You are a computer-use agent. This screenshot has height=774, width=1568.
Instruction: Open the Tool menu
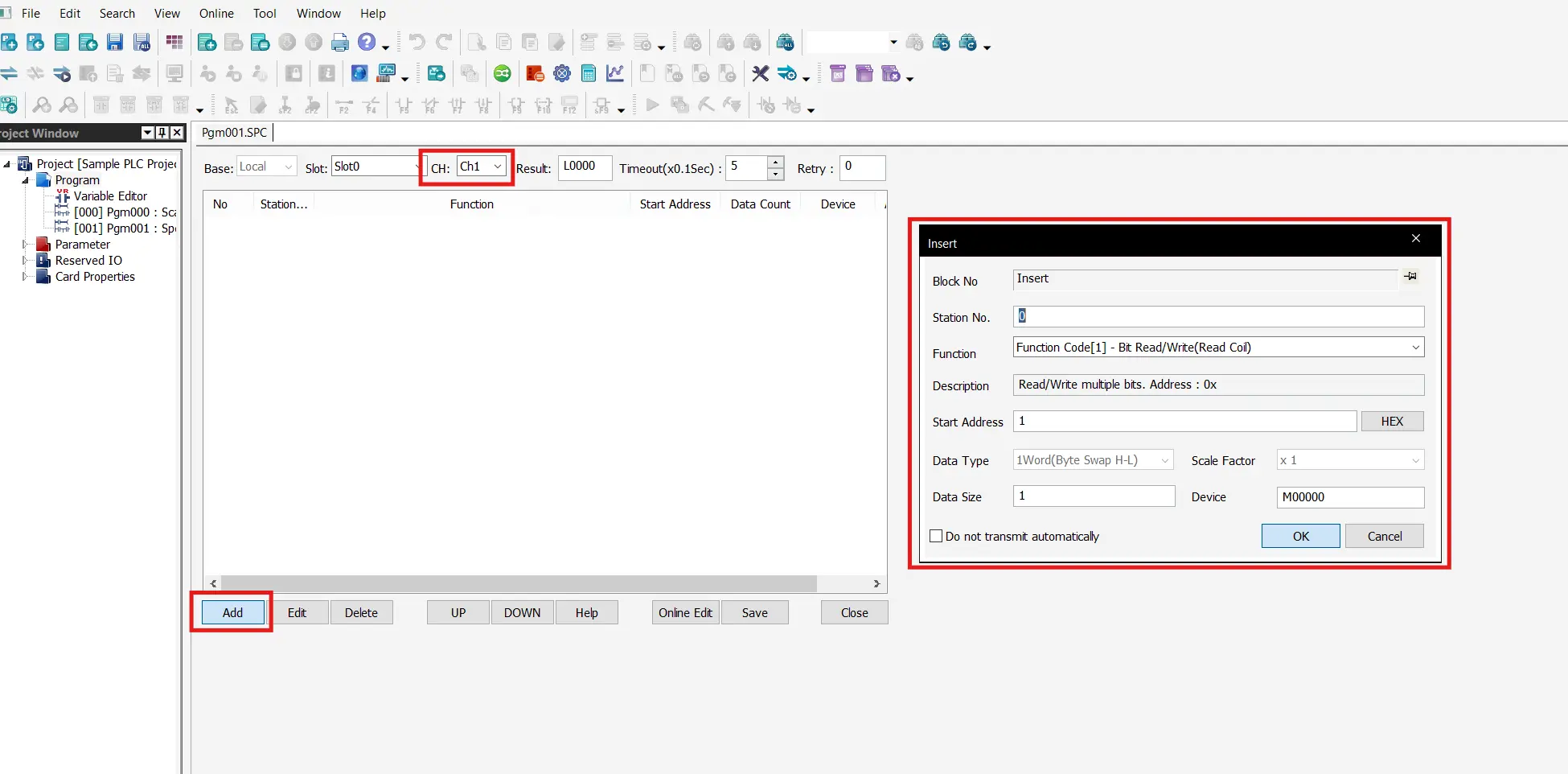(265, 14)
